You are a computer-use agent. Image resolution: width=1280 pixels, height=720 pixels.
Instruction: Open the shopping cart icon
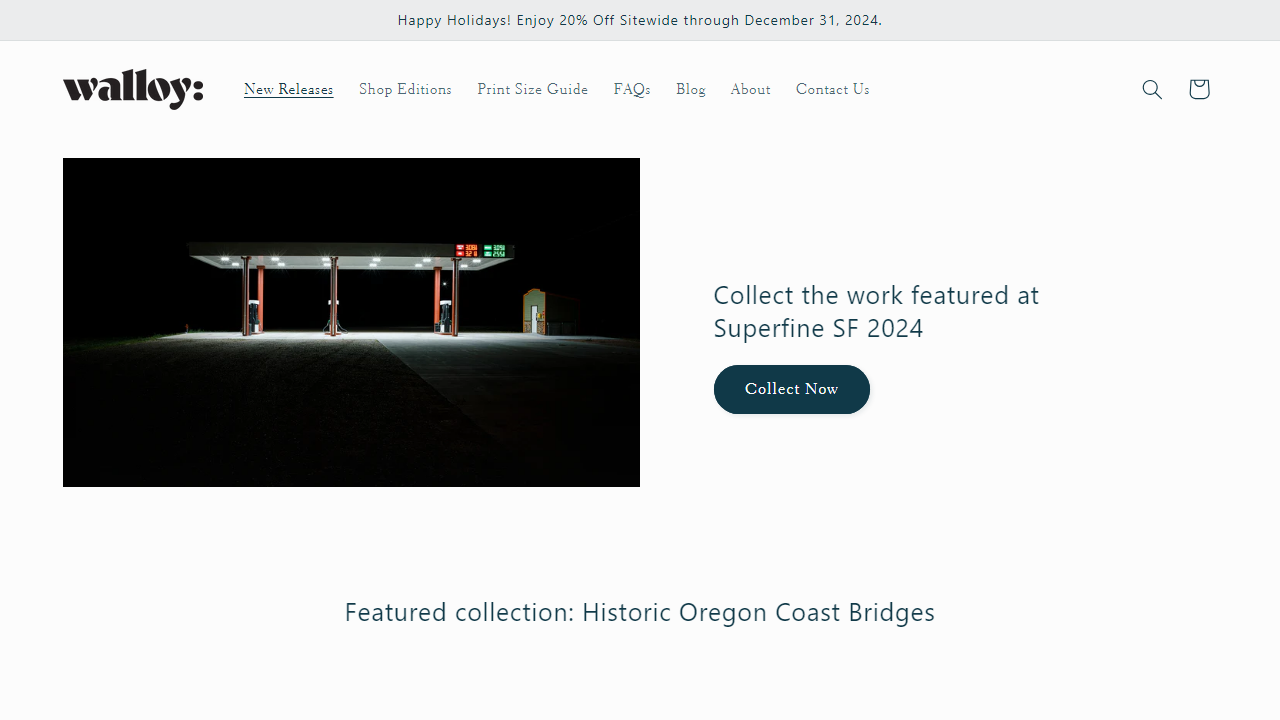pyautogui.click(x=1199, y=89)
